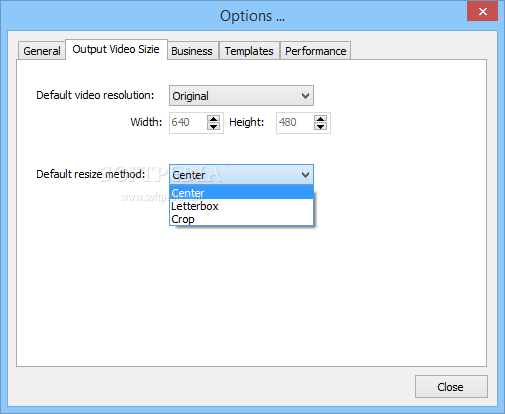
Task: Click the Width input field
Action: pyautogui.click(x=188, y=122)
